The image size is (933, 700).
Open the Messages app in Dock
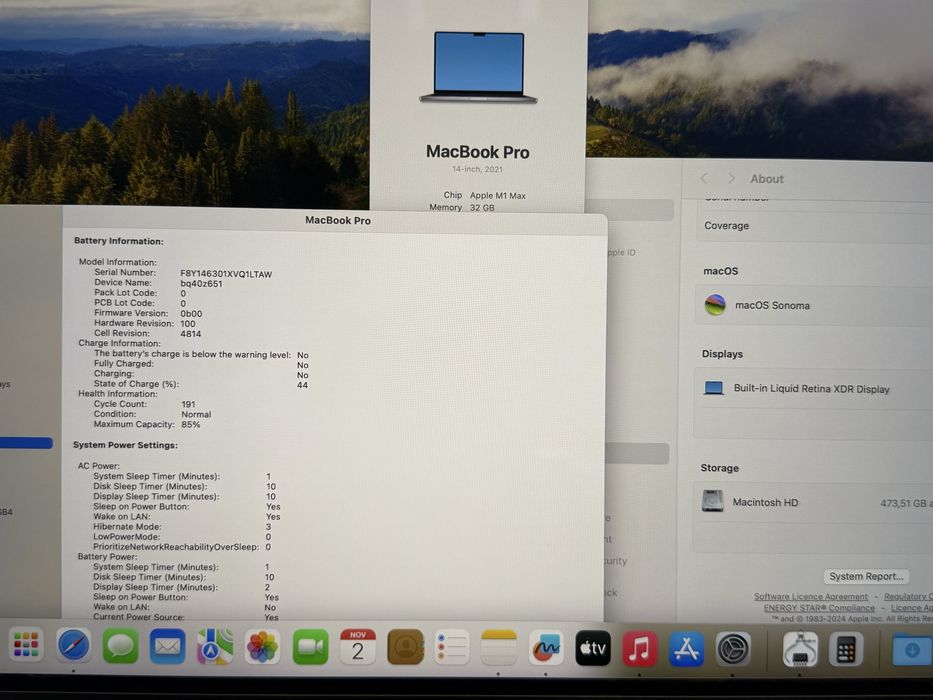(x=121, y=646)
